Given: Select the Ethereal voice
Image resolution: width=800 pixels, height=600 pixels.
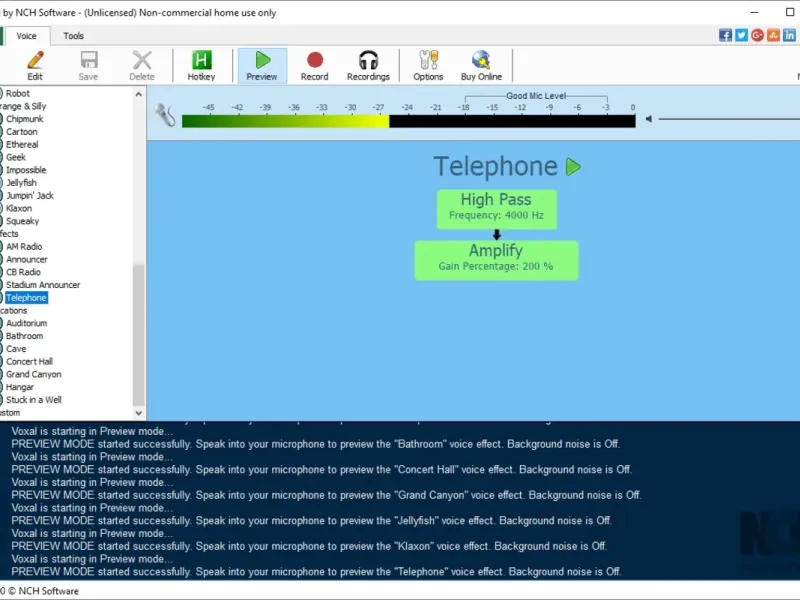Looking at the screenshot, I should 22,144.
